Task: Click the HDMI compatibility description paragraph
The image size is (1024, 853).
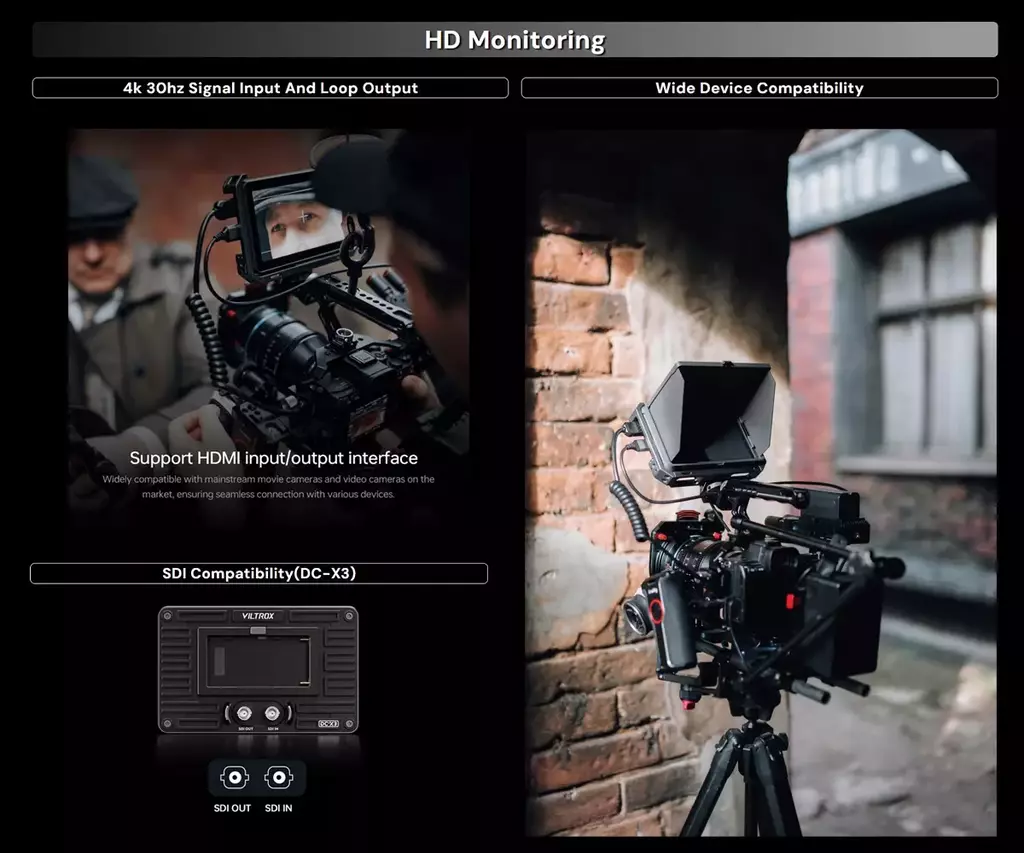Action: pyautogui.click(x=268, y=487)
